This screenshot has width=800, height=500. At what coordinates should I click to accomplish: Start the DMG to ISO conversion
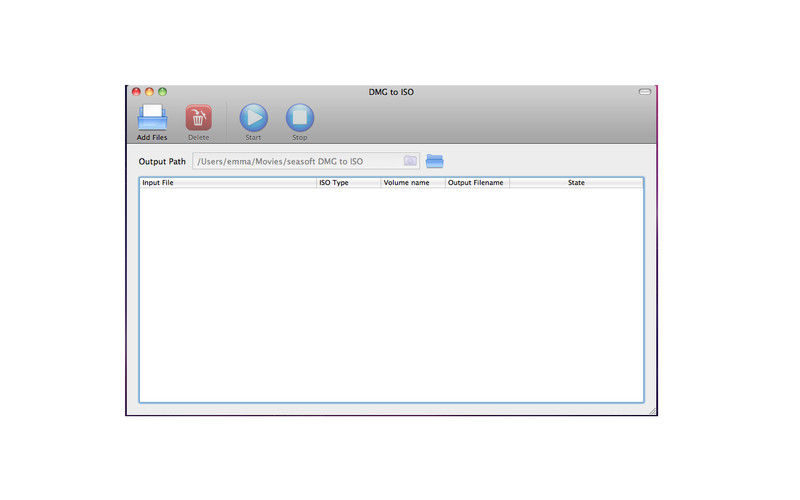click(x=254, y=118)
